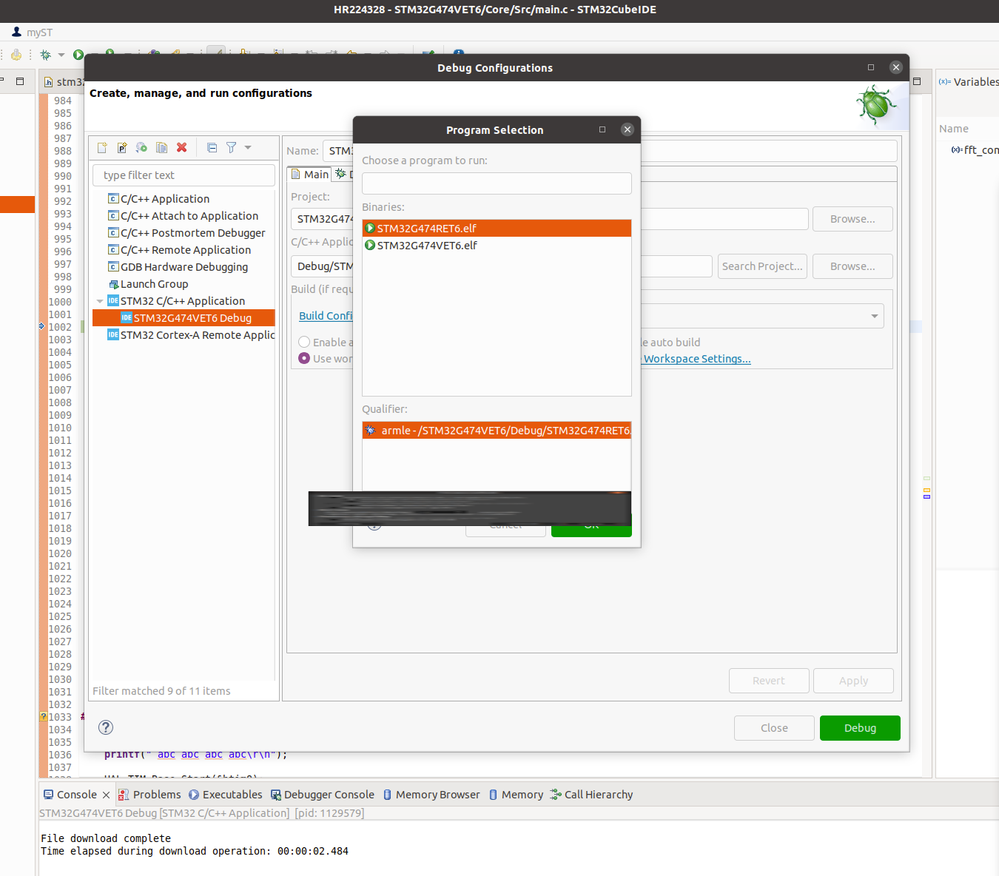Screen dimensions: 999x876
Task: Switch to Debugger Console tab
Action: point(322,794)
